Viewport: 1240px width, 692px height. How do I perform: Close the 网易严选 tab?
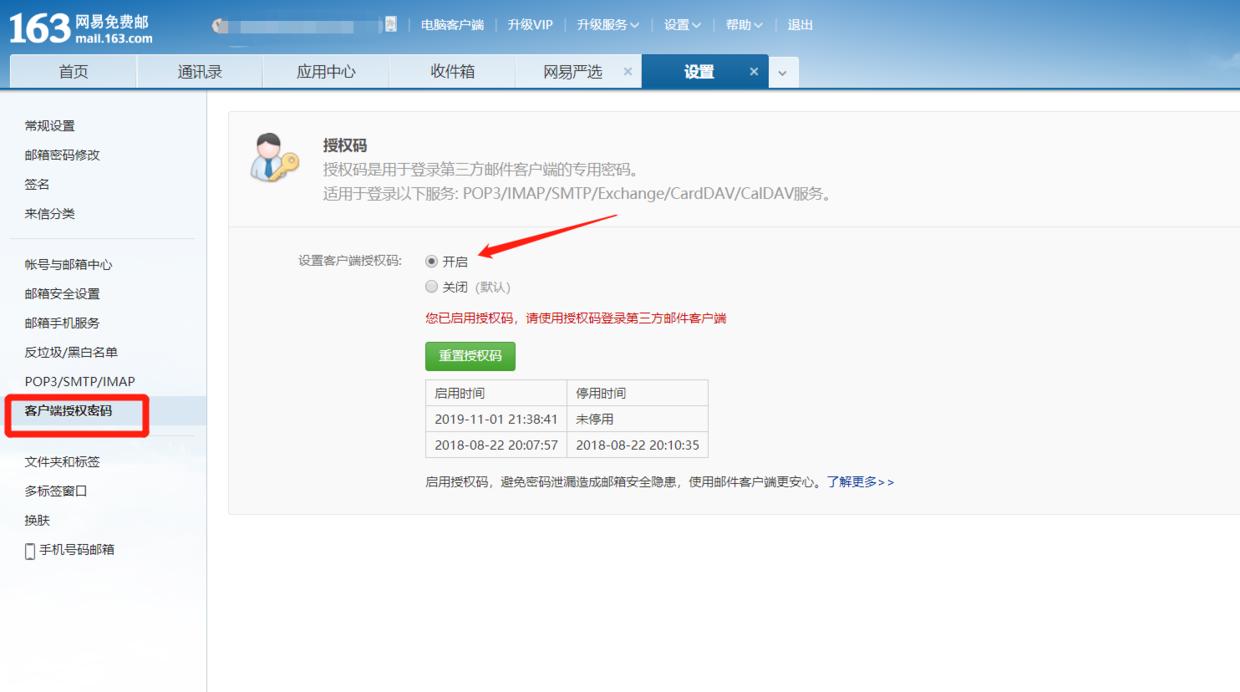[626, 71]
